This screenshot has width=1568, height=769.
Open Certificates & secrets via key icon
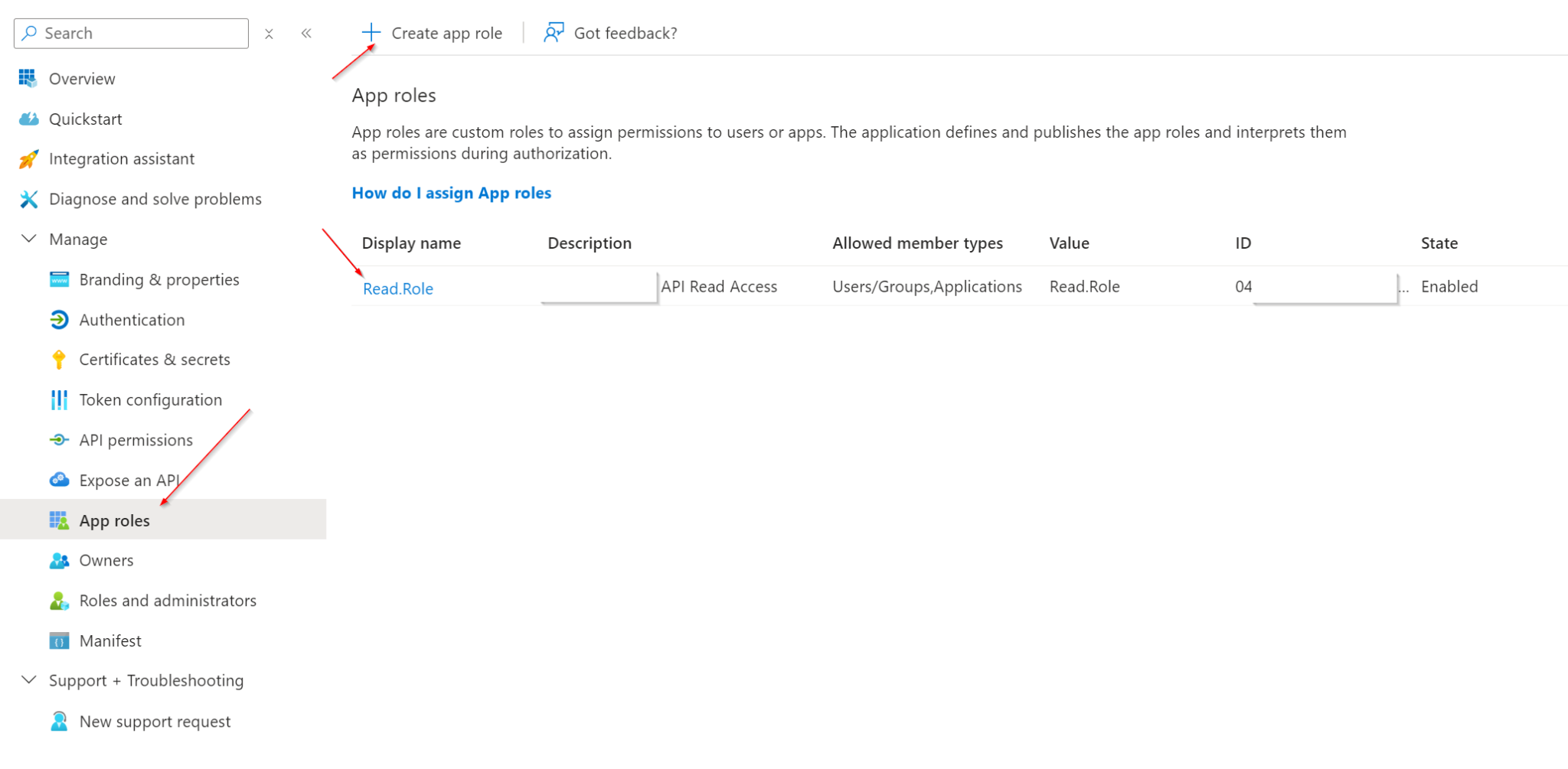tap(59, 359)
